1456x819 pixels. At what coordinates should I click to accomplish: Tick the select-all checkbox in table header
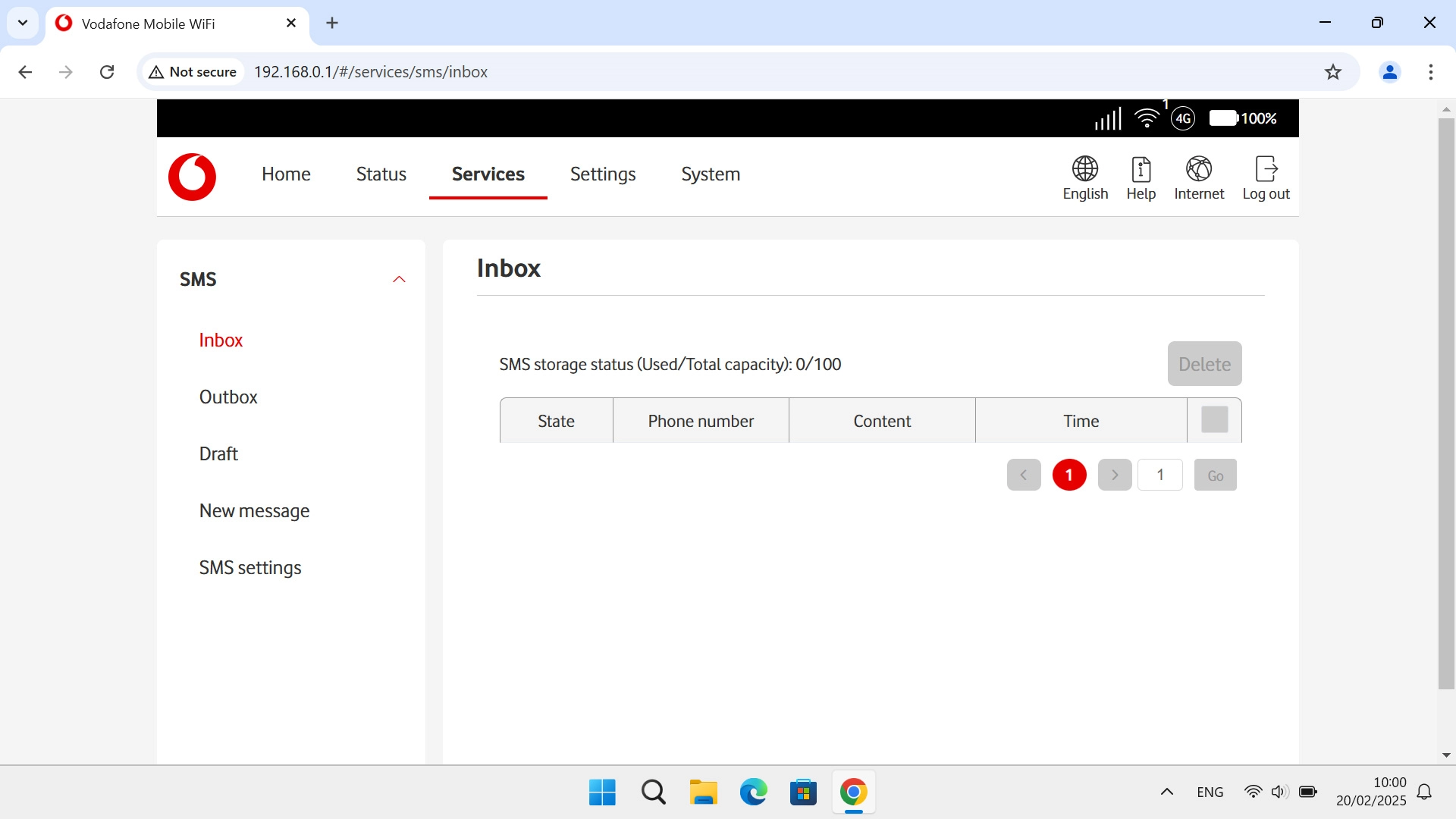click(1214, 420)
